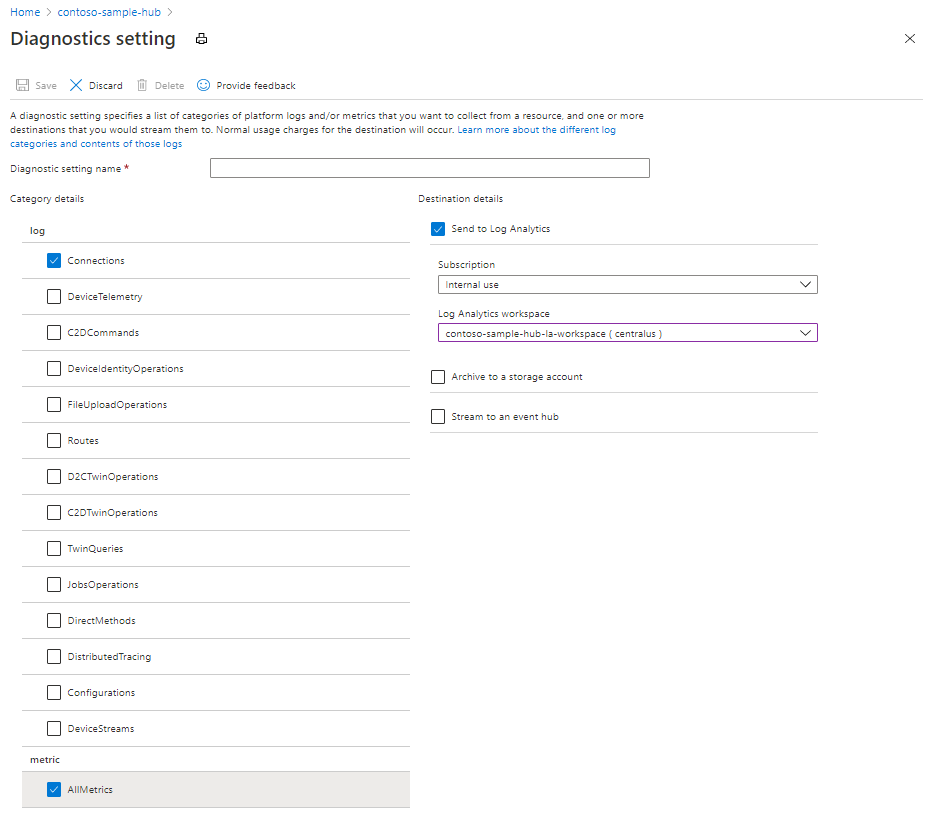Click the Save disk icon
Image resolution: width=932 pixels, height=831 pixels.
[x=23, y=85]
